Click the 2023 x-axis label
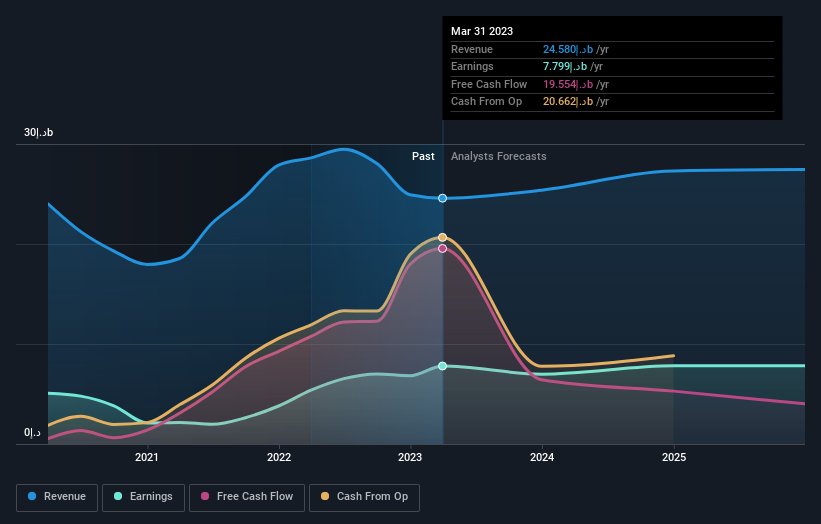 (409, 458)
